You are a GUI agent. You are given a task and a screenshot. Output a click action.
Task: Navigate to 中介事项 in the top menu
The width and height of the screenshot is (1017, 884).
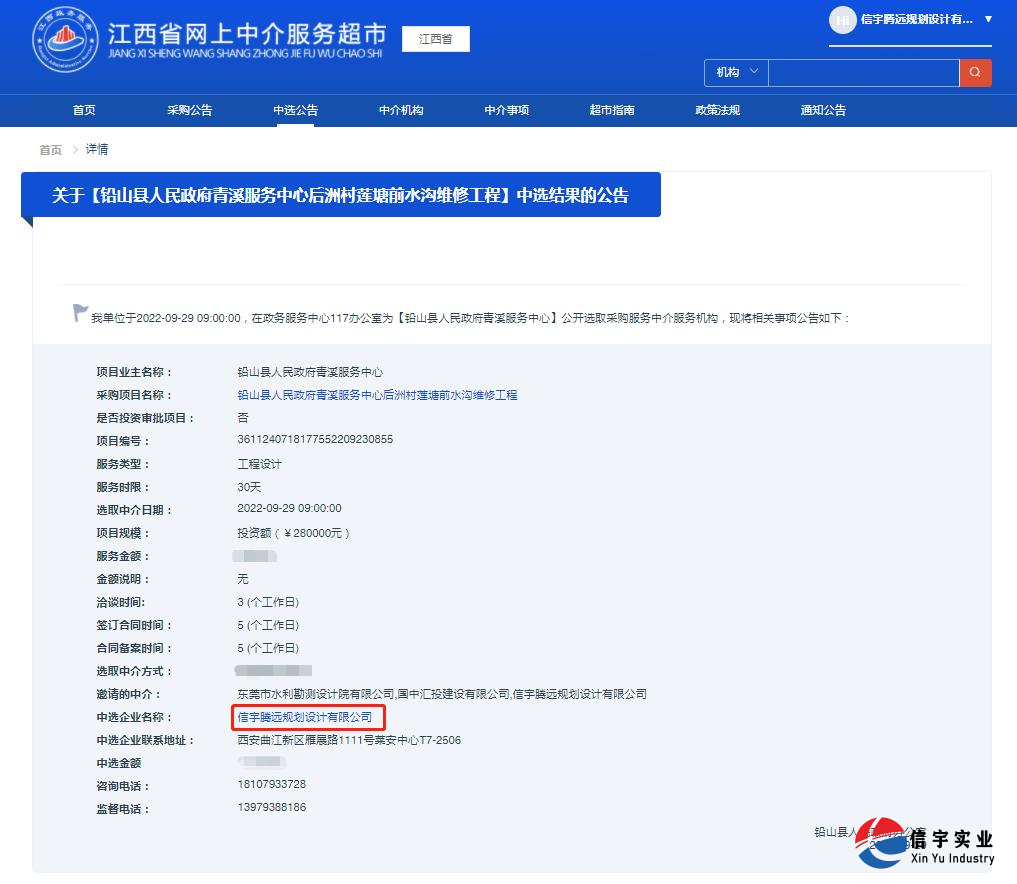506,110
